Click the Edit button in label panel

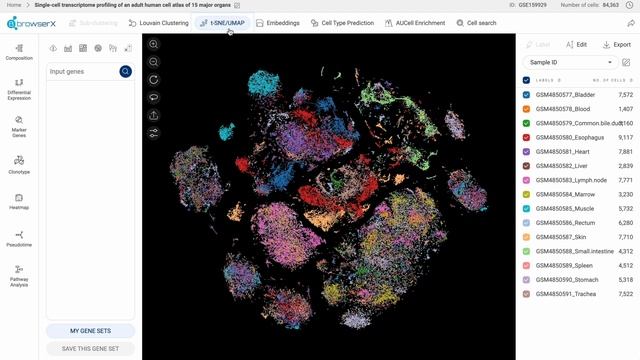[x=576, y=44]
